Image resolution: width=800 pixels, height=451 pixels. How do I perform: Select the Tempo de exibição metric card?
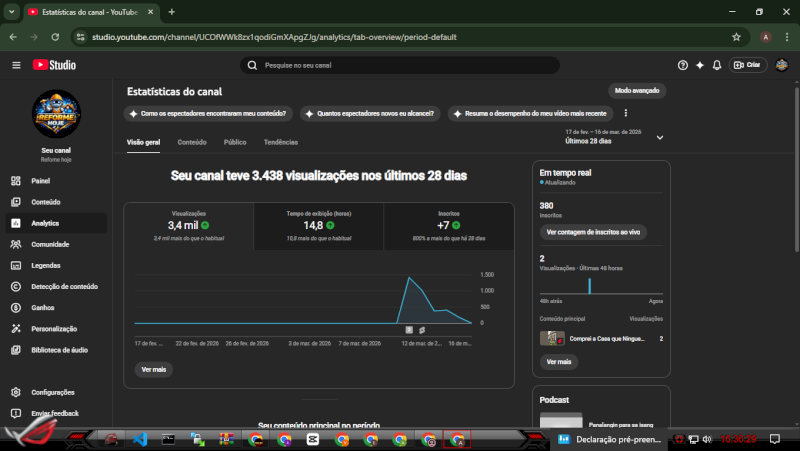pos(318,224)
